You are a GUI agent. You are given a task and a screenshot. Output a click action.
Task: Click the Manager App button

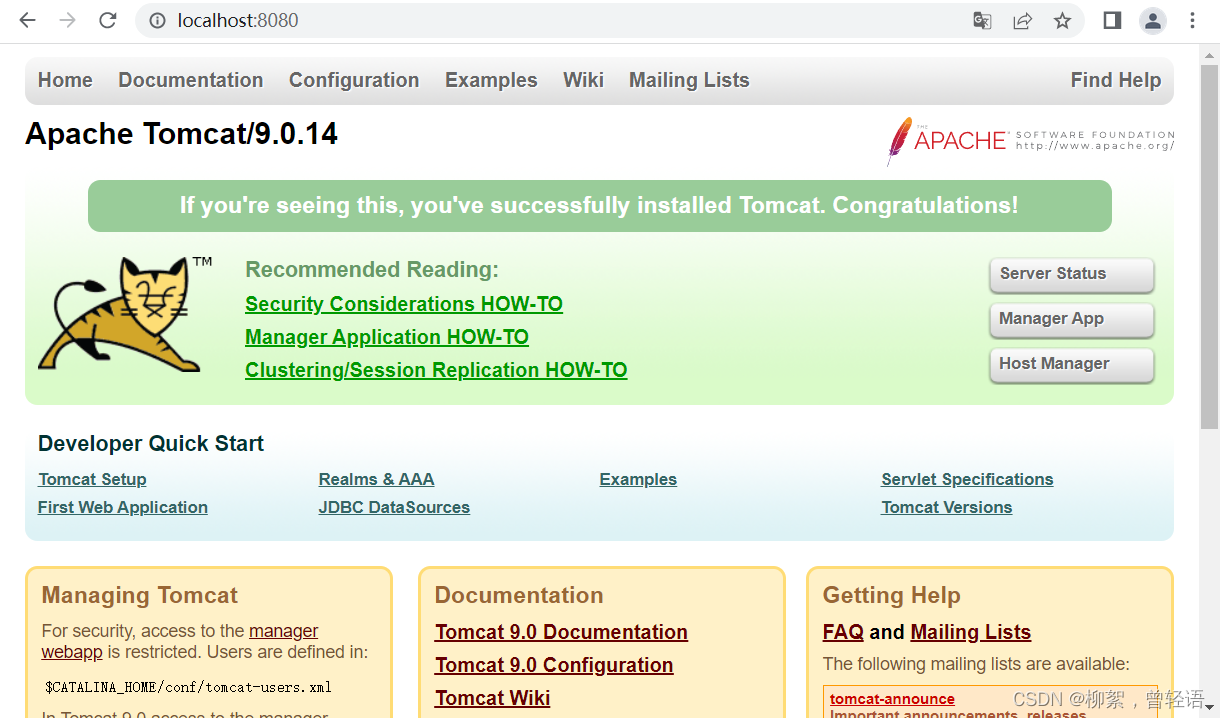(x=1072, y=319)
